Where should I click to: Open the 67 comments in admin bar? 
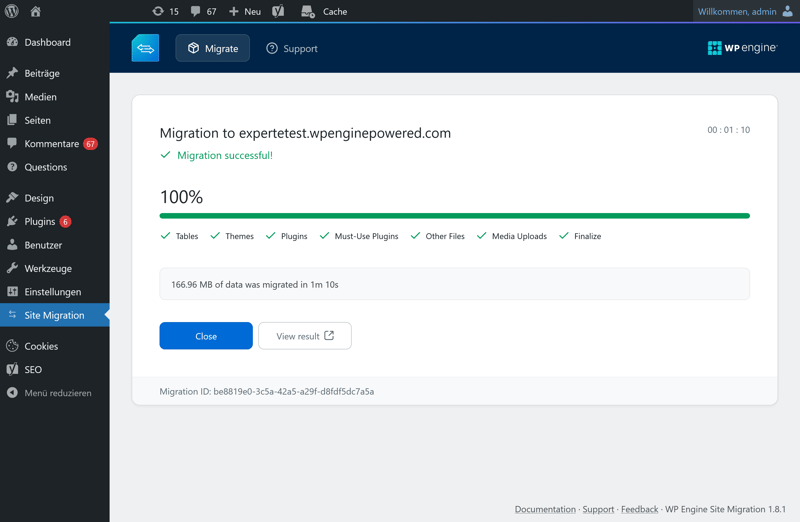click(204, 11)
